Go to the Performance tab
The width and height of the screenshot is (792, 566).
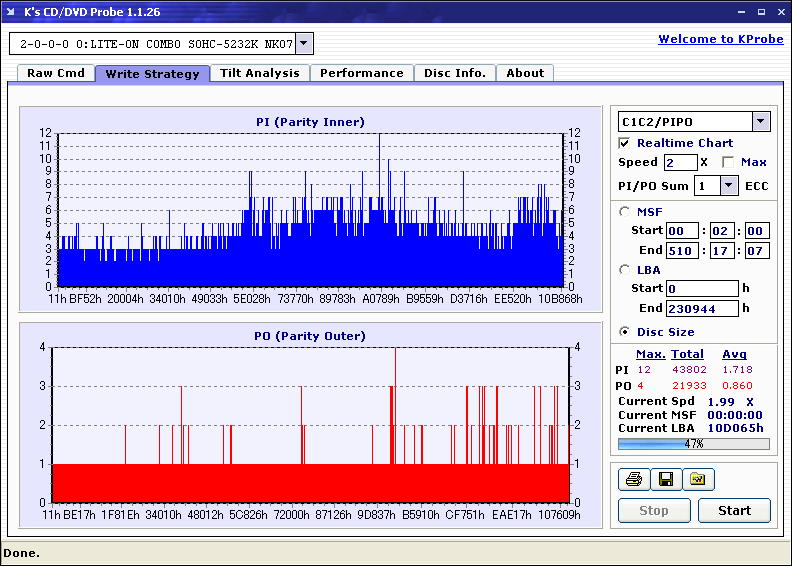tap(362, 73)
